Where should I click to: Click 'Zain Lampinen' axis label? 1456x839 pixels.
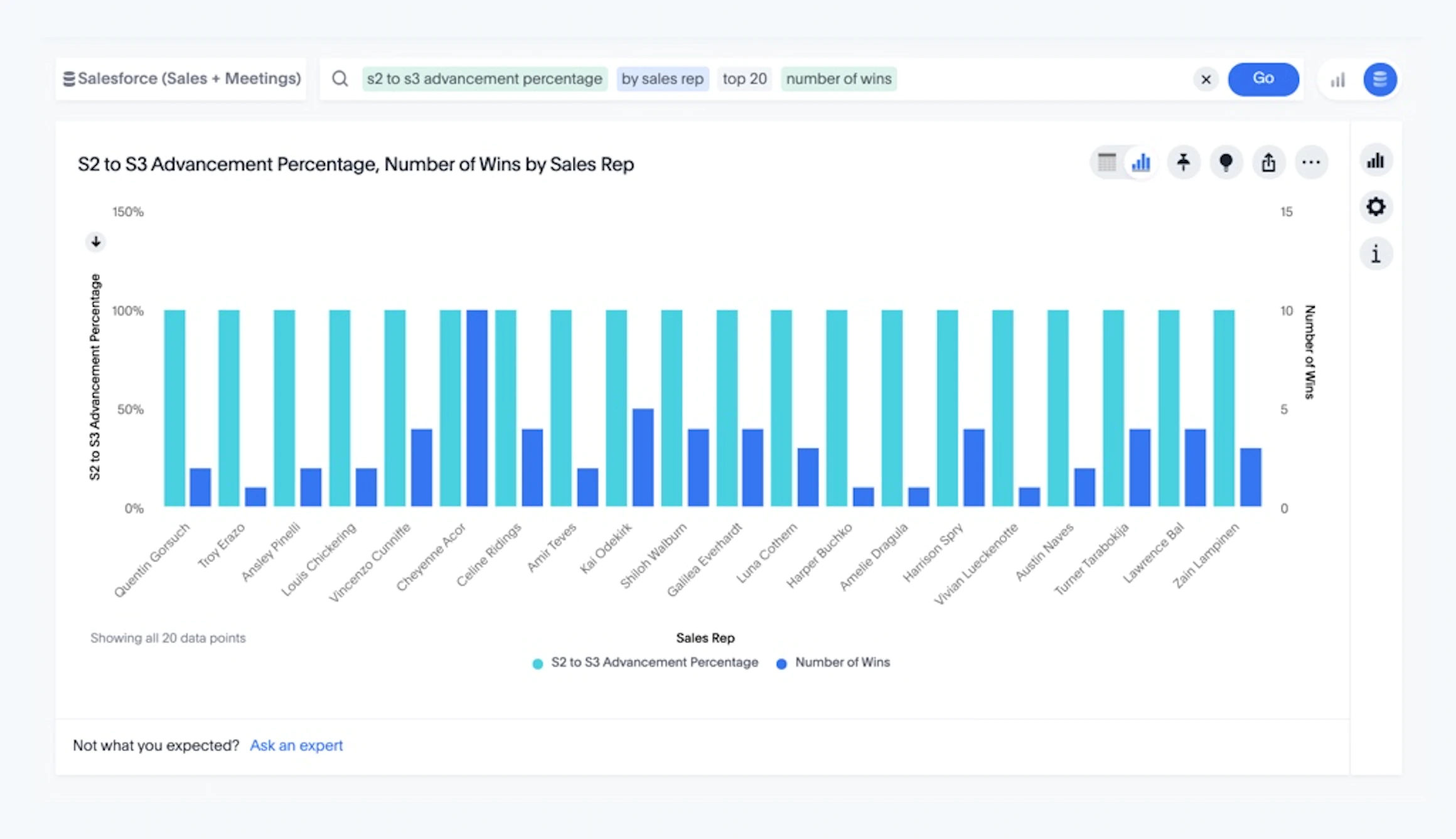[x=1206, y=556]
